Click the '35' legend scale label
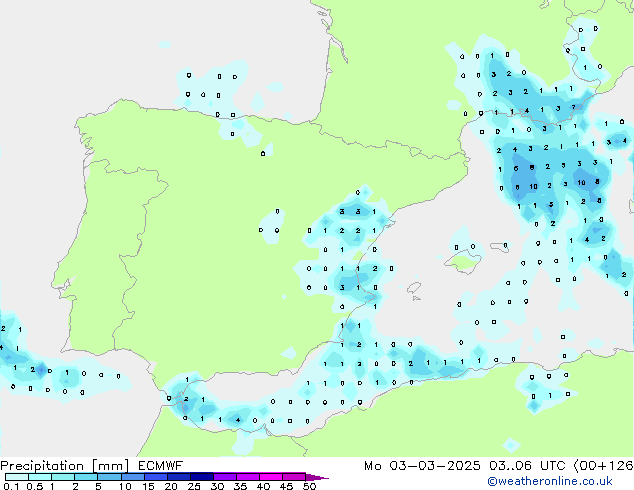The width and height of the screenshot is (634, 490). (x=240, y=486)
